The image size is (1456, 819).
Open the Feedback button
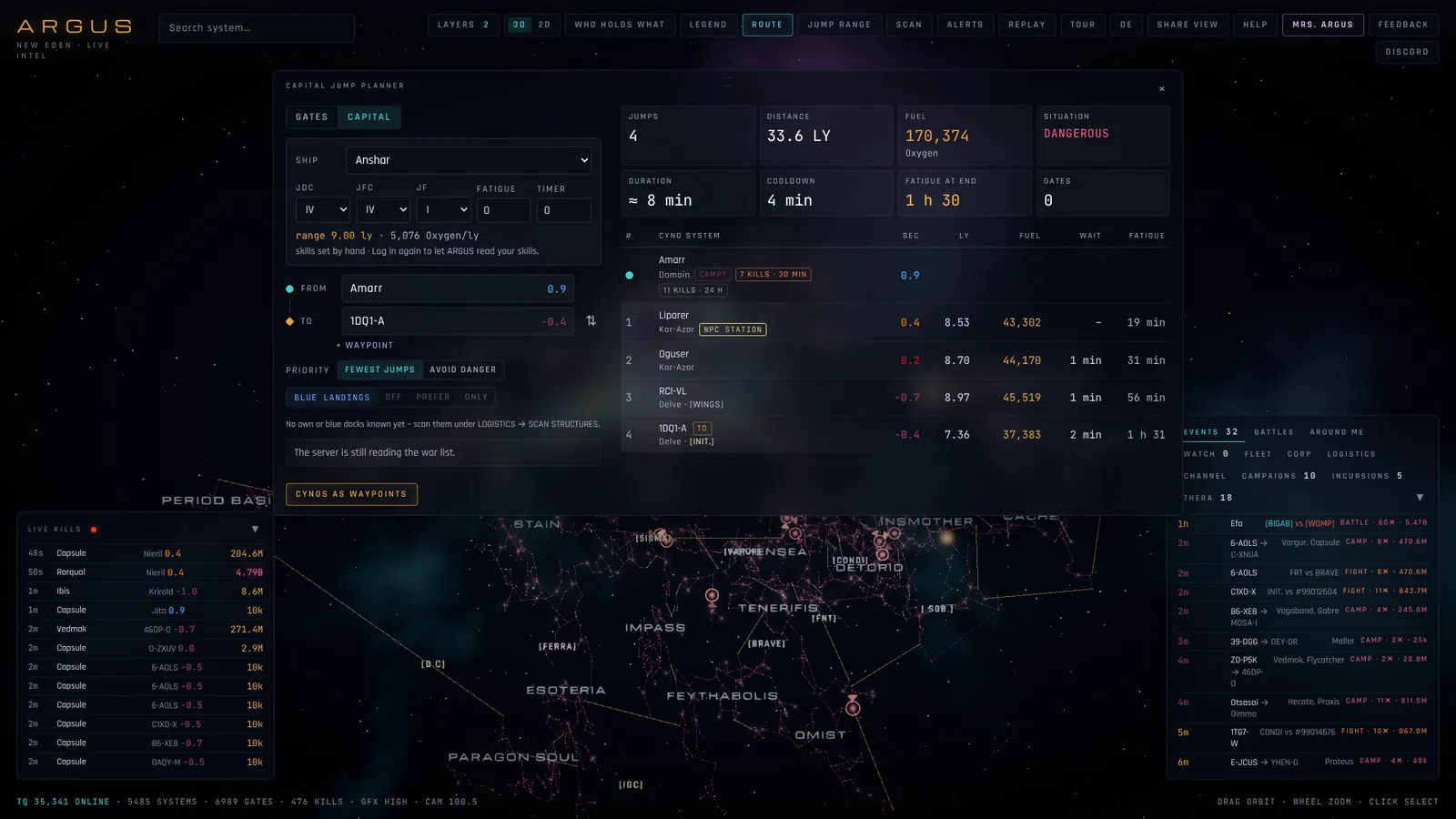click(x=1403, y=25)
